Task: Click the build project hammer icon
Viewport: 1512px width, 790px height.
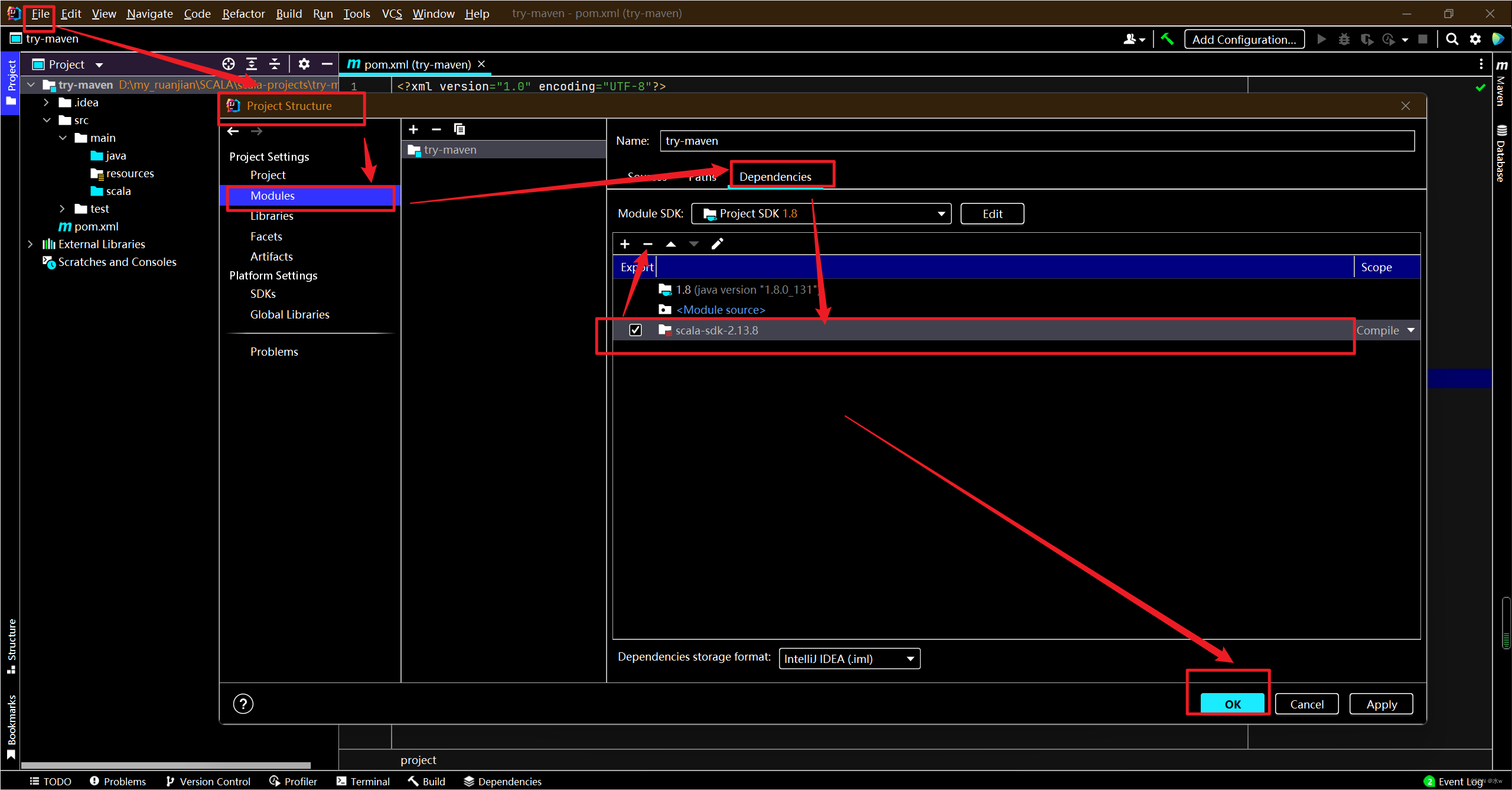Action: point(1167,40)
